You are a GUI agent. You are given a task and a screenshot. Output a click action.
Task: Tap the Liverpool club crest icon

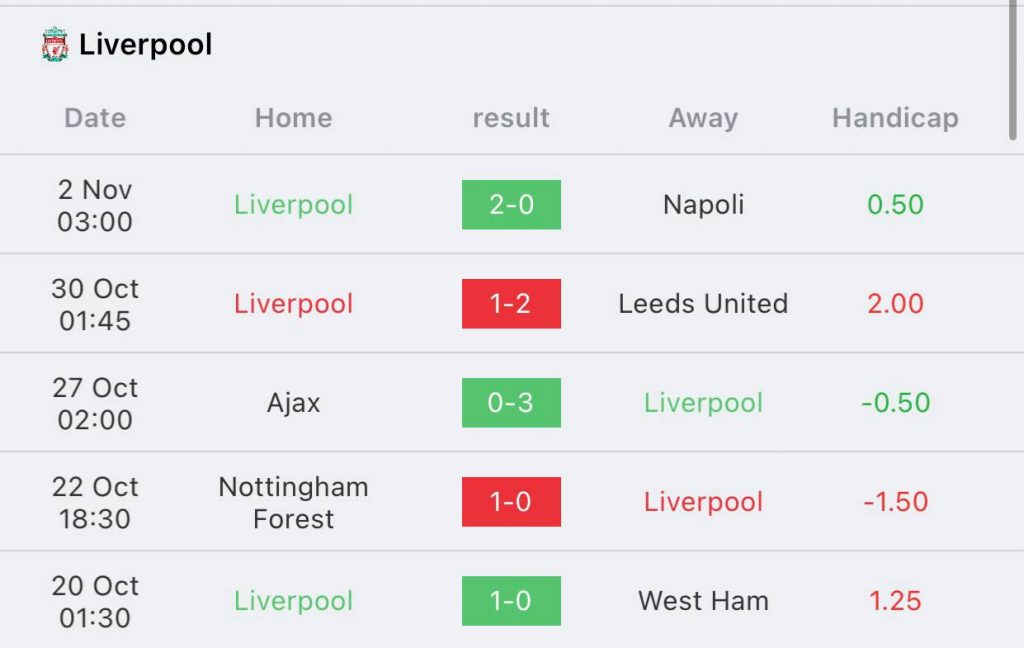click(55, 44)
